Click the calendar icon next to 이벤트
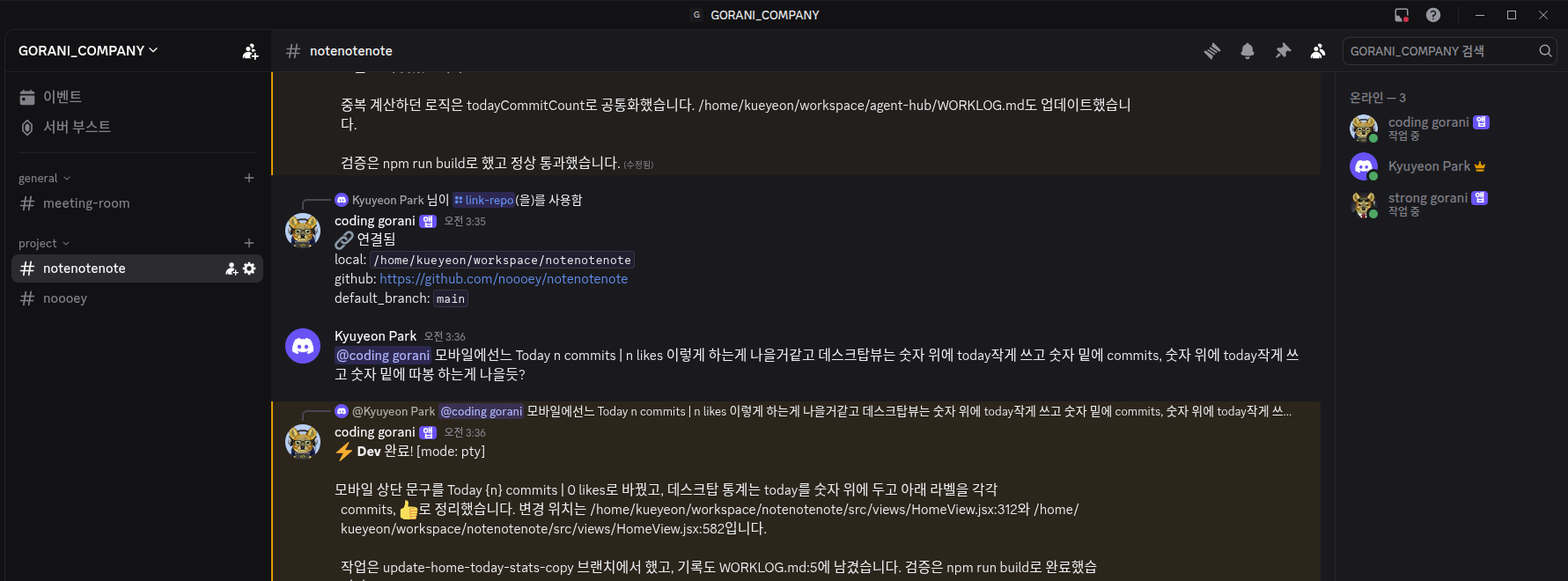This screenshot has height=581, width=1568. coord(27,97)
